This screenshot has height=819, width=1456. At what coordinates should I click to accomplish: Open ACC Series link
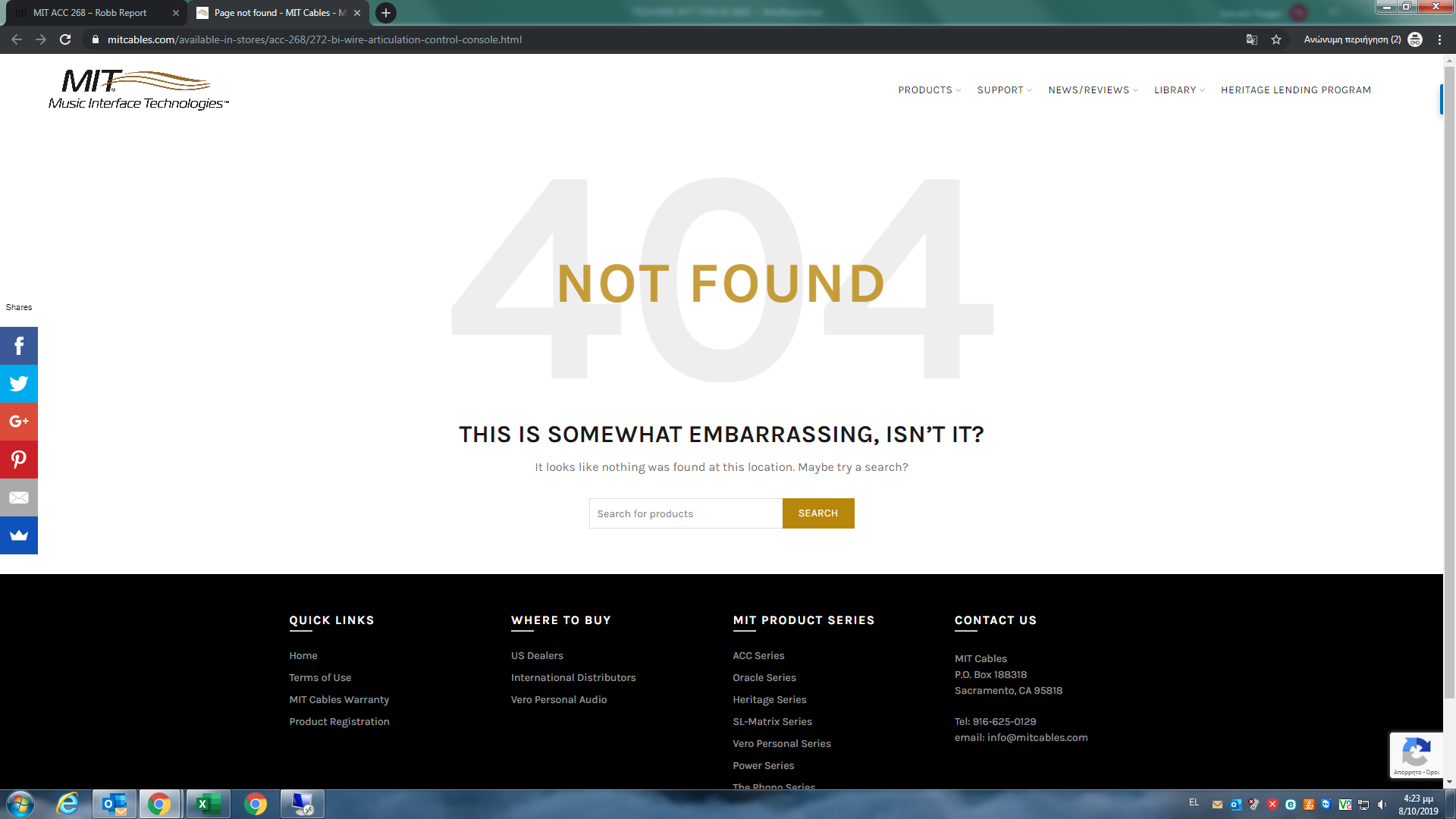(x=758, y=656)
